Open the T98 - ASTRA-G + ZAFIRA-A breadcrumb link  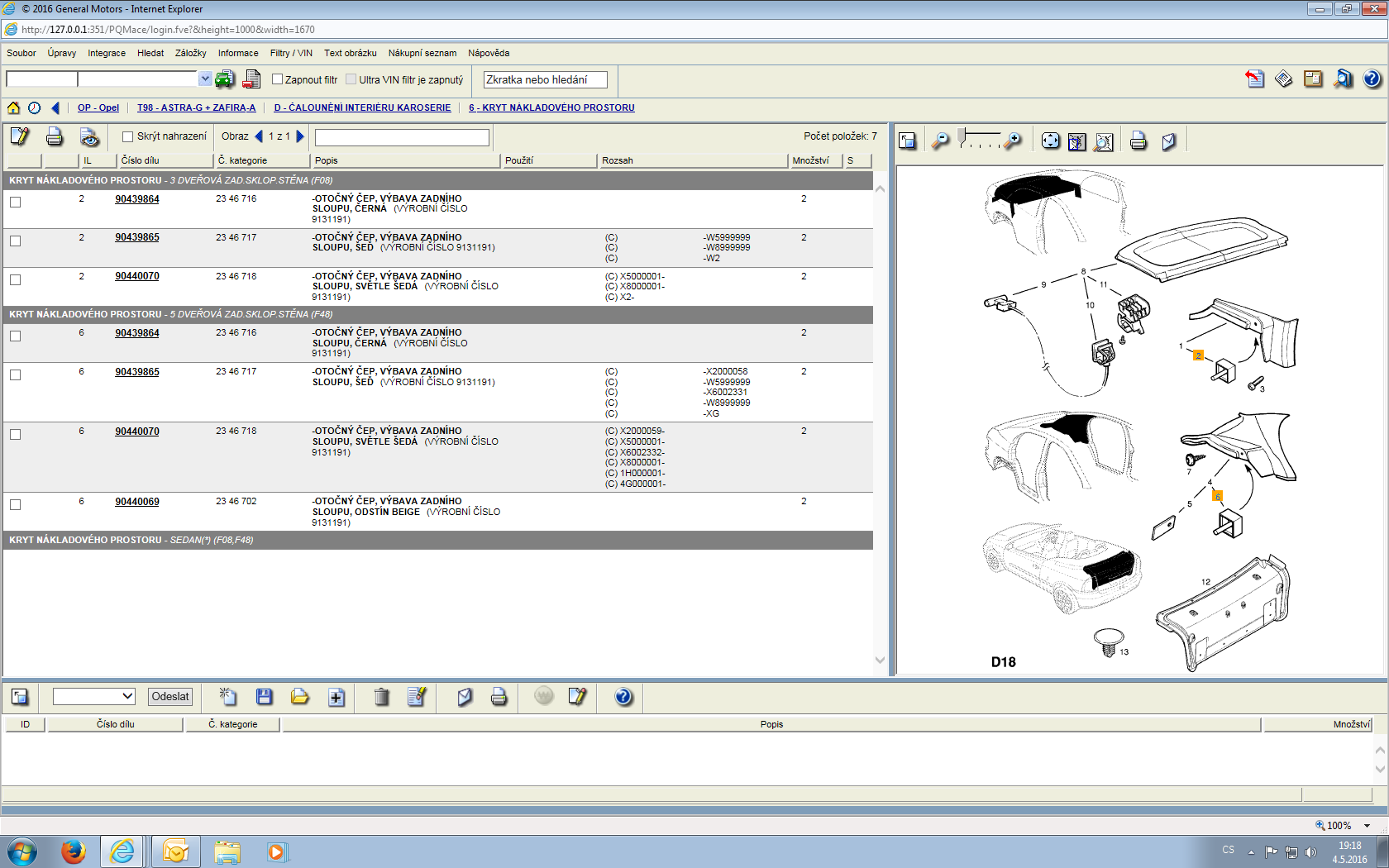click(196, 107)
